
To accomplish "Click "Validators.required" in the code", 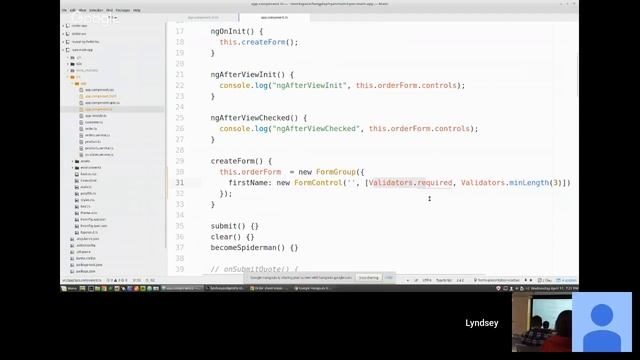I will 411,182.
